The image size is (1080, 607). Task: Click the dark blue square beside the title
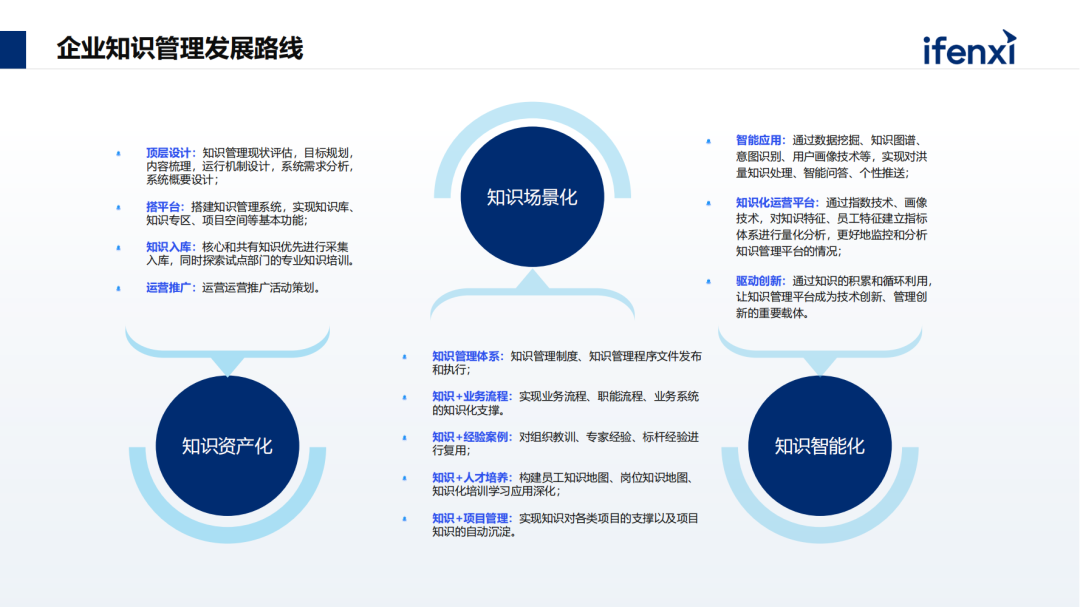point(13,49)
